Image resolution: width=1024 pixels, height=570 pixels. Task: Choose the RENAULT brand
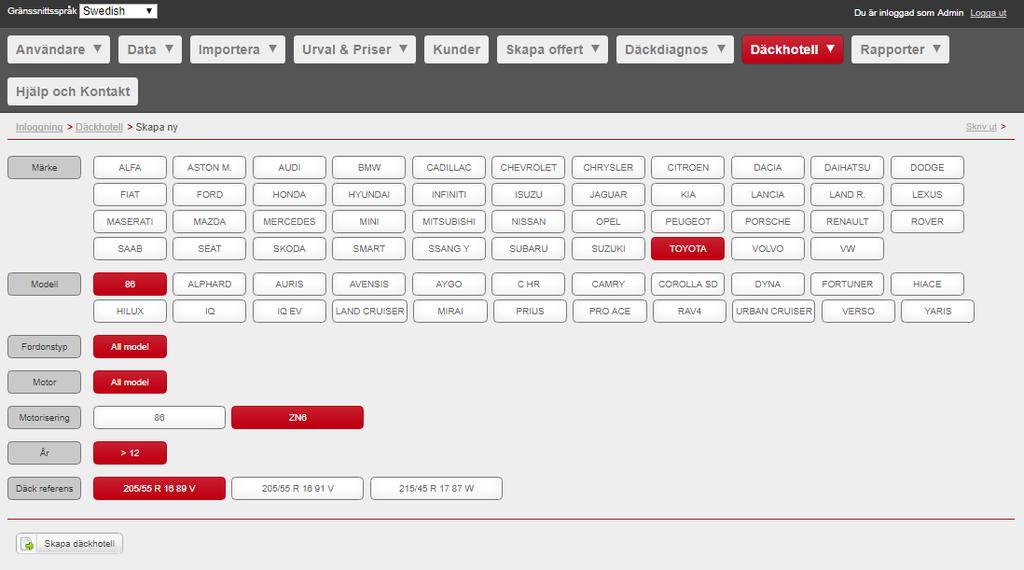click(x=847, y=221)
